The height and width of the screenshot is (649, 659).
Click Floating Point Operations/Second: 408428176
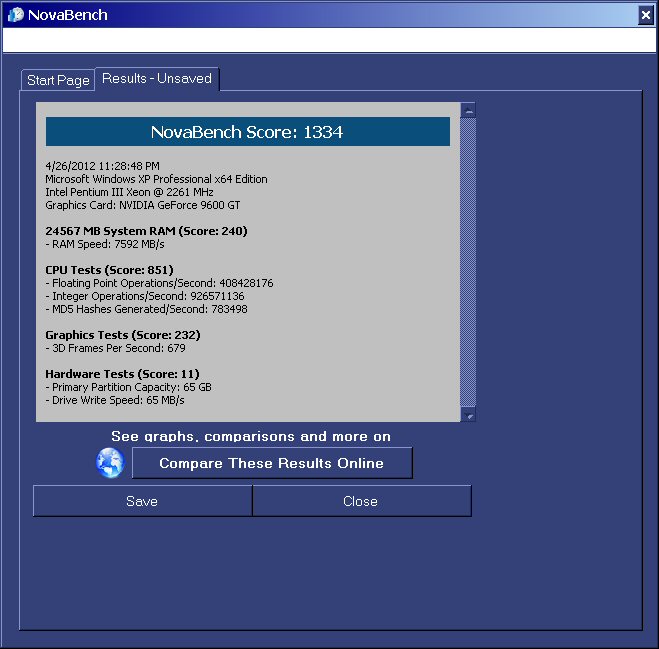159,283
